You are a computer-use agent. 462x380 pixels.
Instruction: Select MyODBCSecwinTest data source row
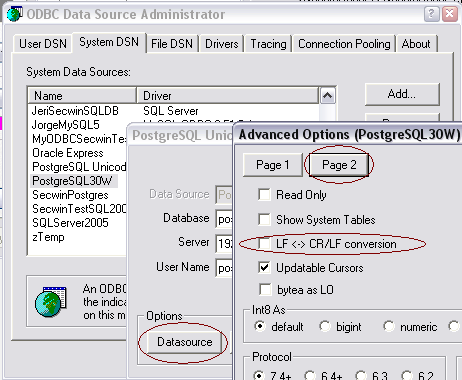79,139
